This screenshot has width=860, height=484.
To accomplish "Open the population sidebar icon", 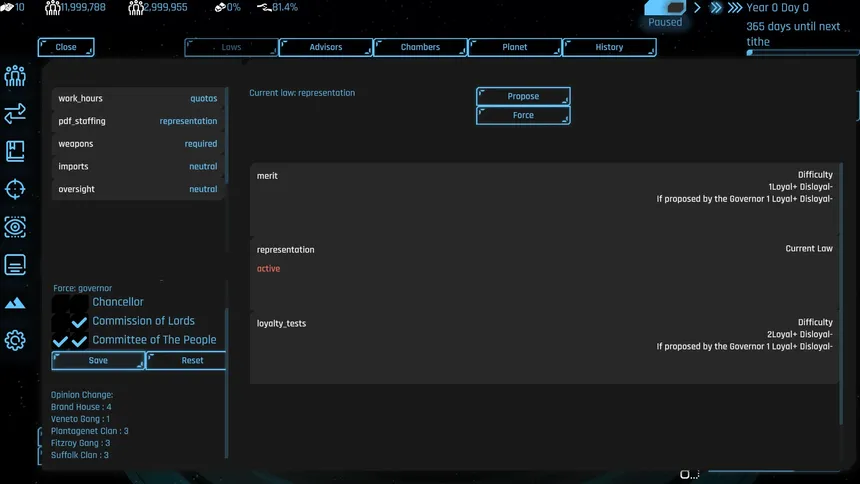I will (15, 76).
